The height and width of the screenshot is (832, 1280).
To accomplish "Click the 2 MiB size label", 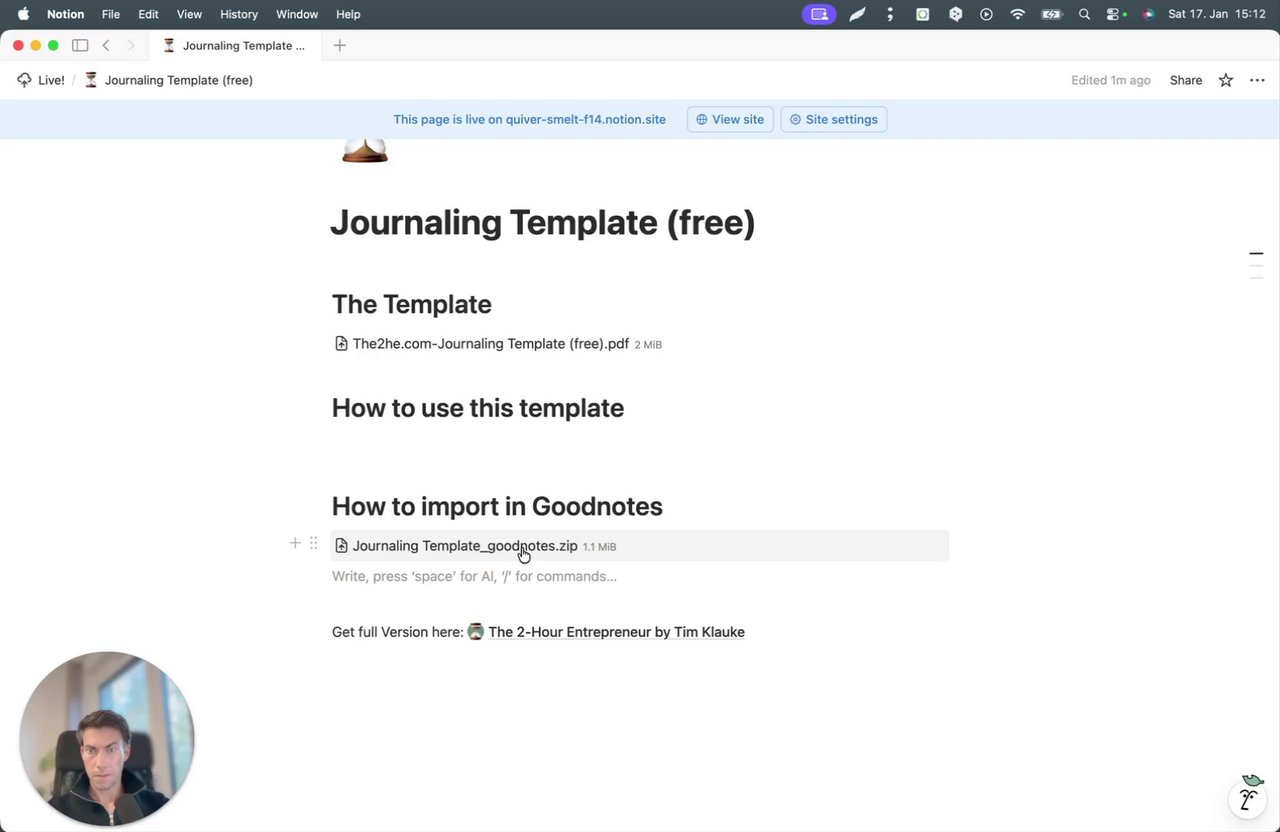I will pyautogui.click(x=648, y=345).
